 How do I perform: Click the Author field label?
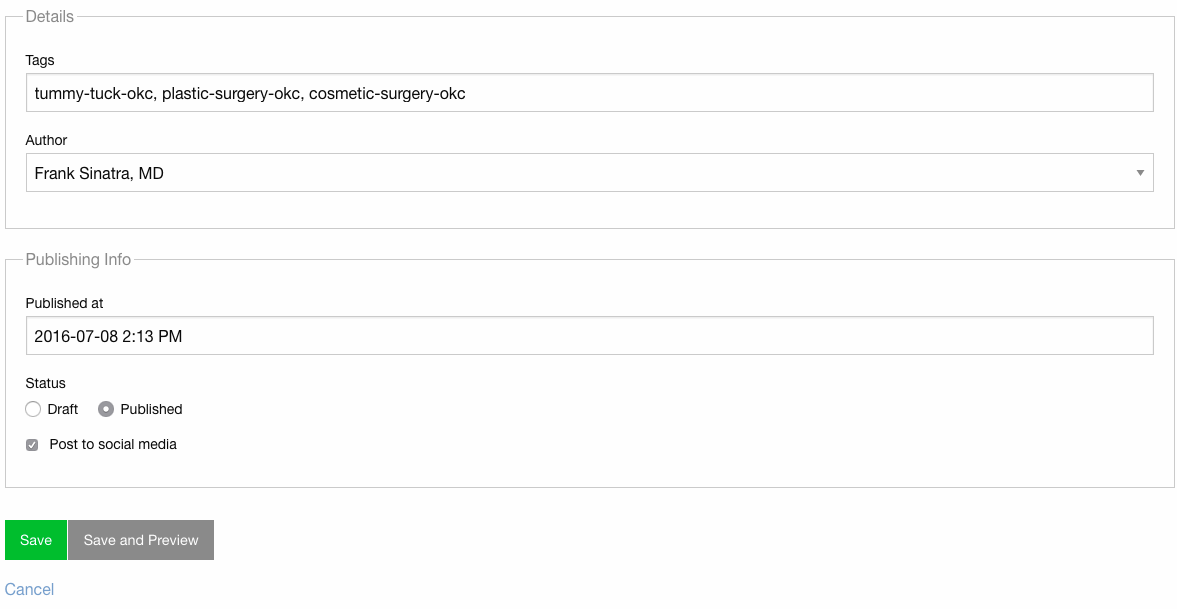click(x=46, y=140)
